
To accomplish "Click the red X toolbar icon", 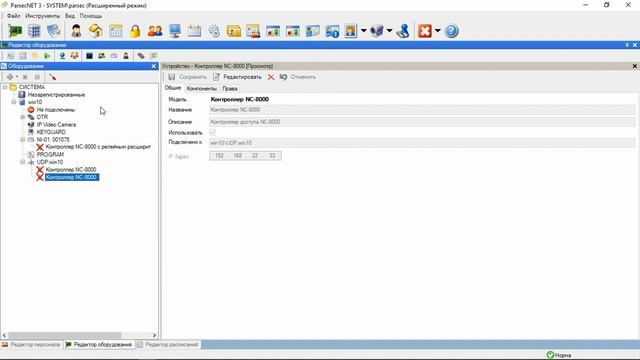I will coord(424,31).
